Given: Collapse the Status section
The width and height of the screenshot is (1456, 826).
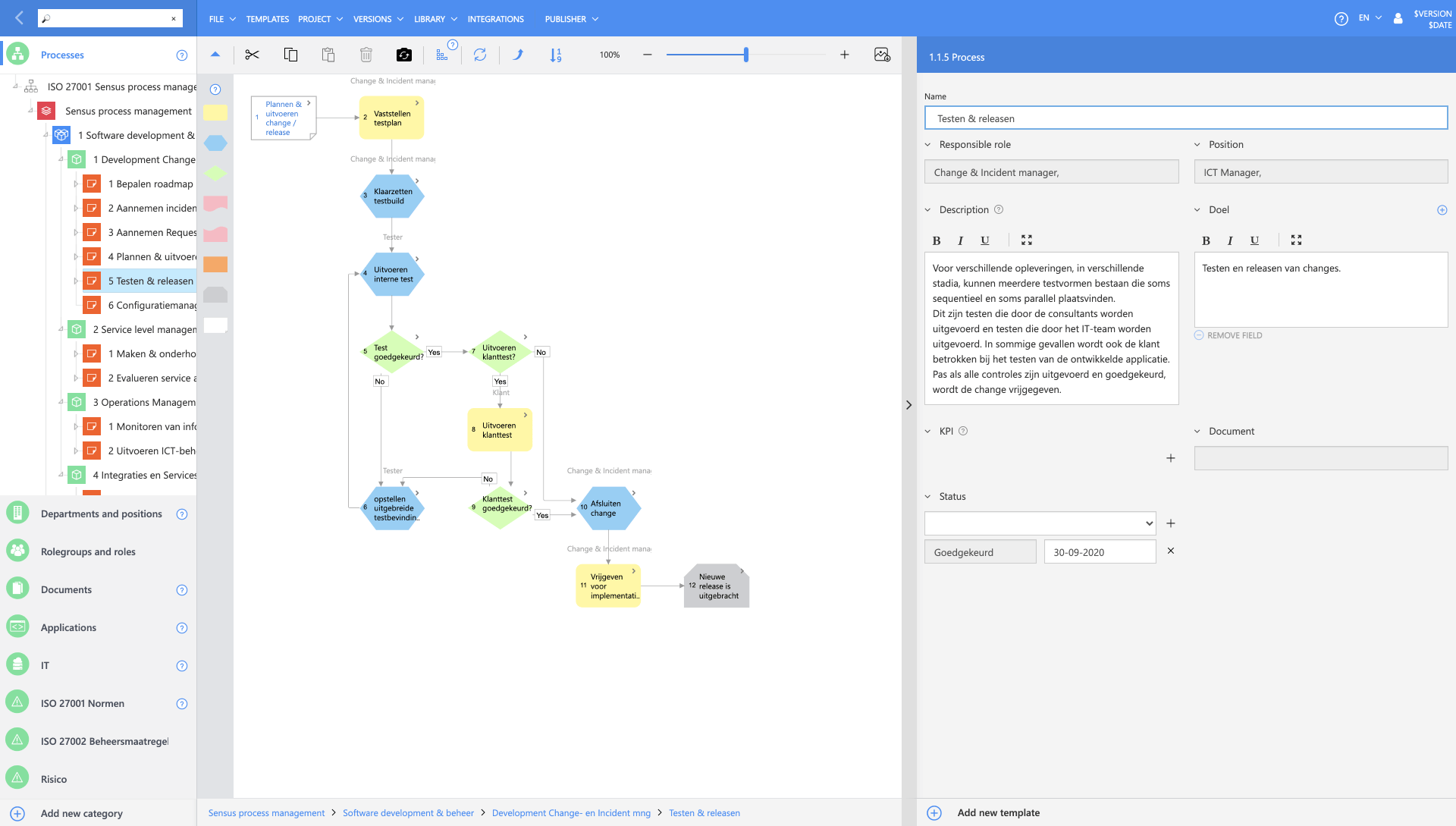Looking at the screenshot, I should coord(927,497).
